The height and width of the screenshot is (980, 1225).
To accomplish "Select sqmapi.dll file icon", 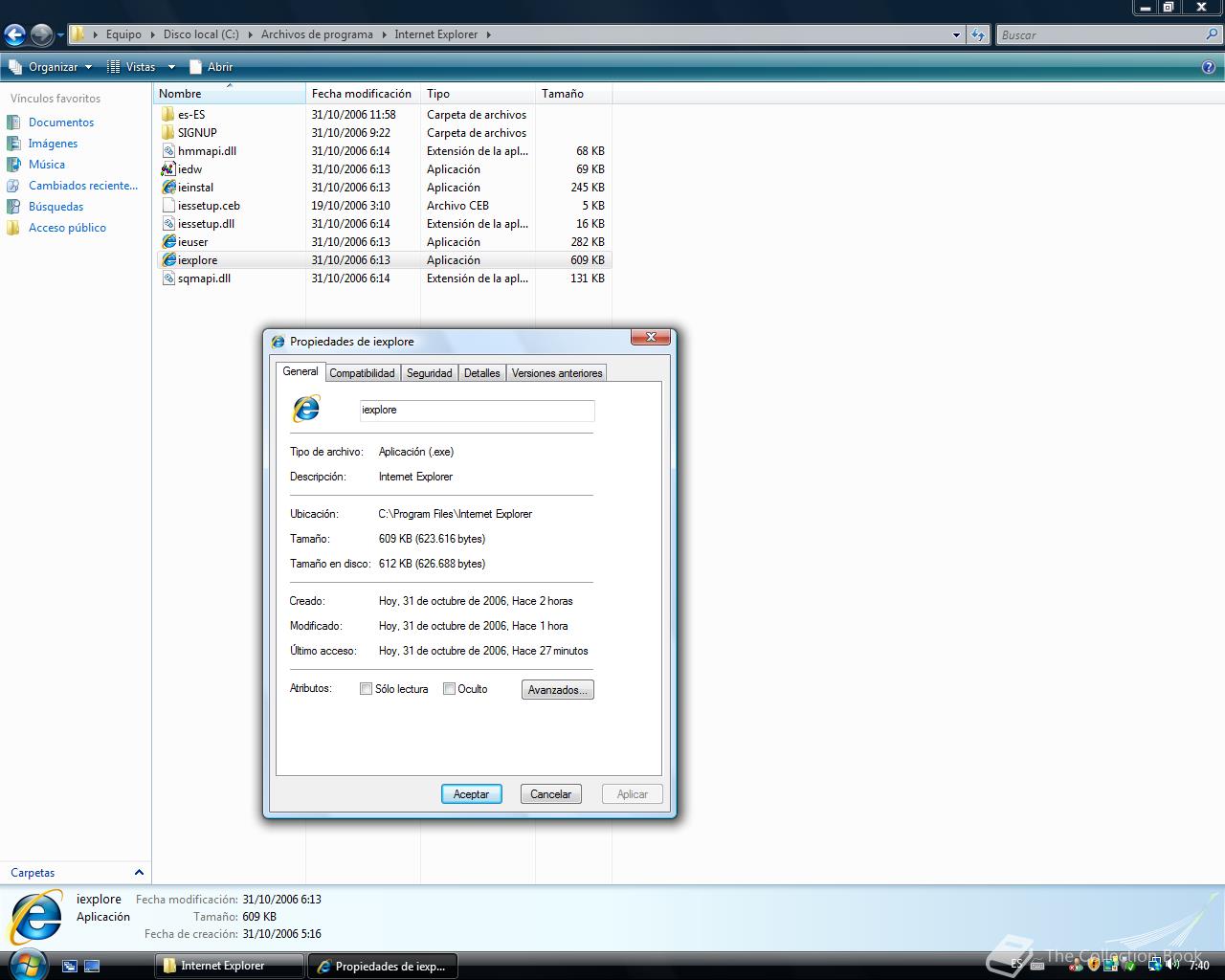I will pyautogui.click(x=168, y=278).
